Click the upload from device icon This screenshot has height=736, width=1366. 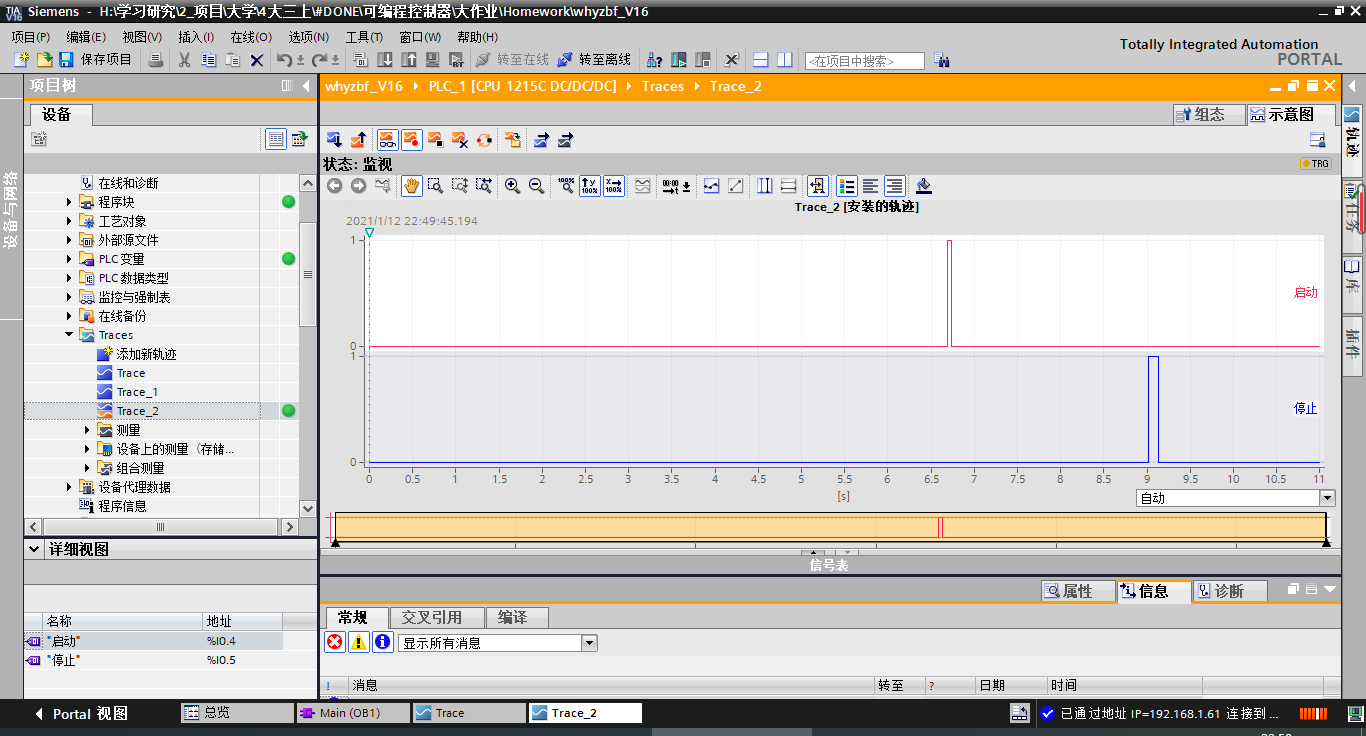click(410, 60)
